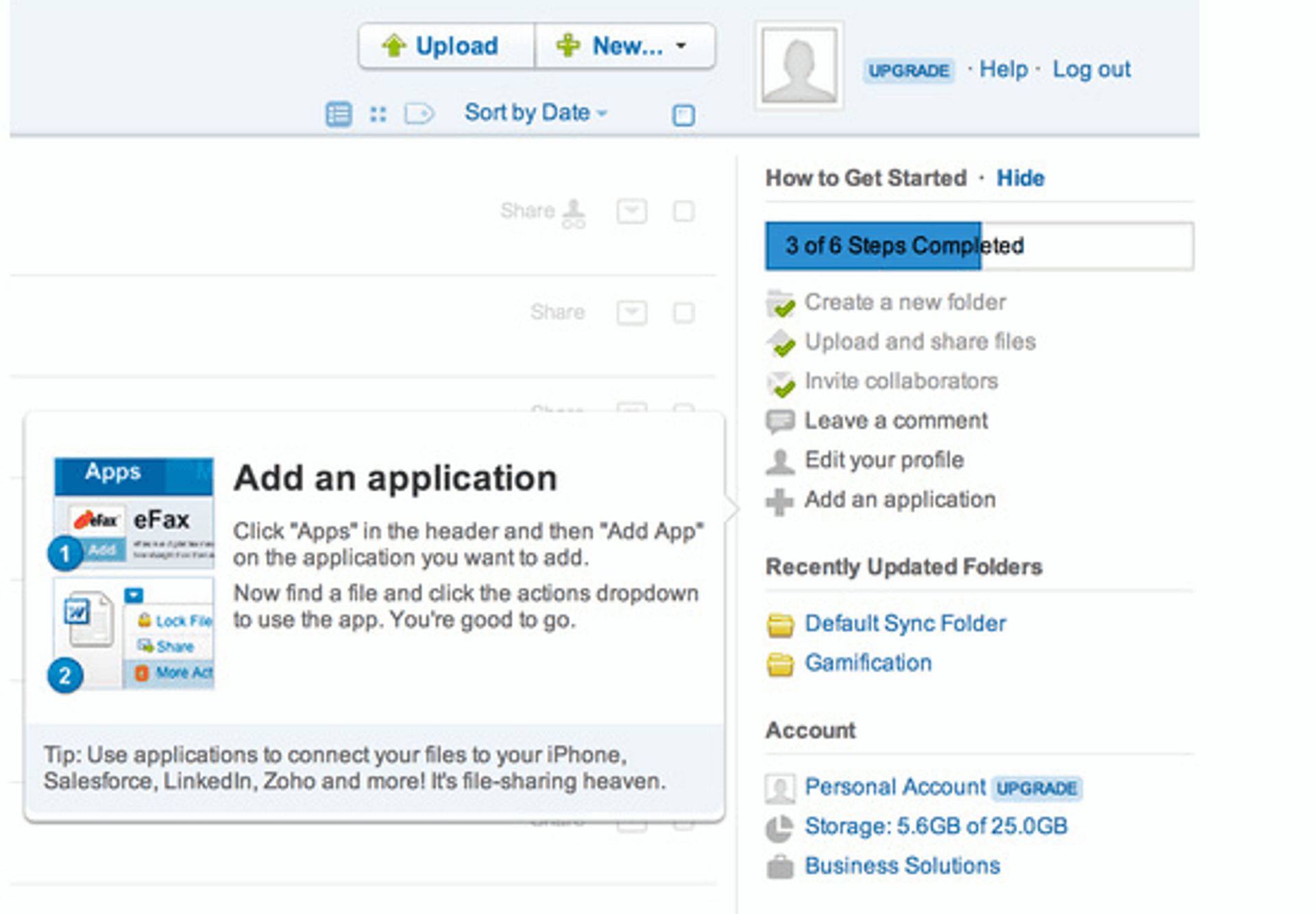Open the Gamification folder link
This screenshot has width=1316, height=914.
[868, 663]
